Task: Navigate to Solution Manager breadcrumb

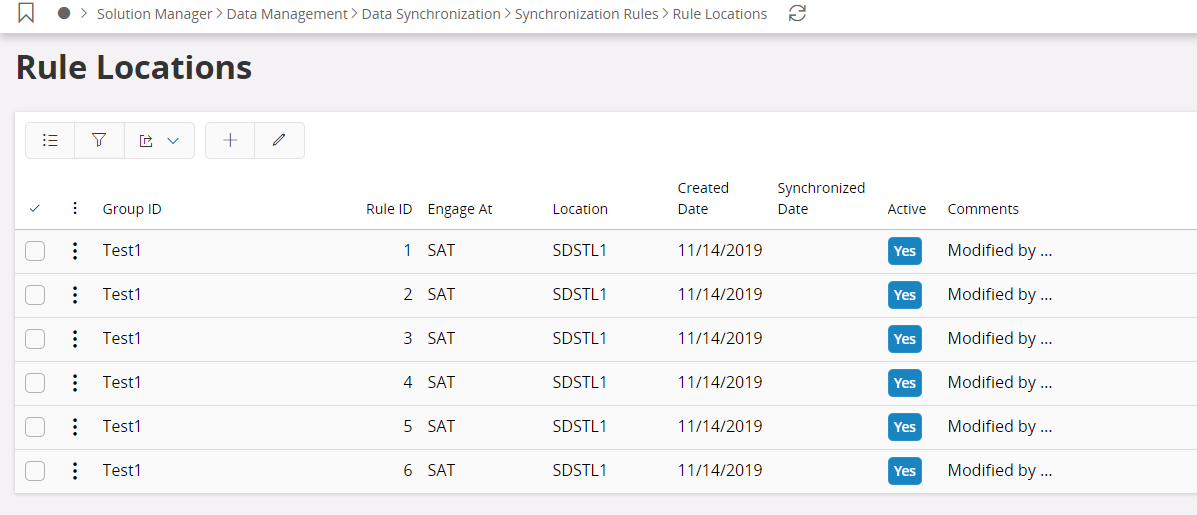Action: click(154, 14)
